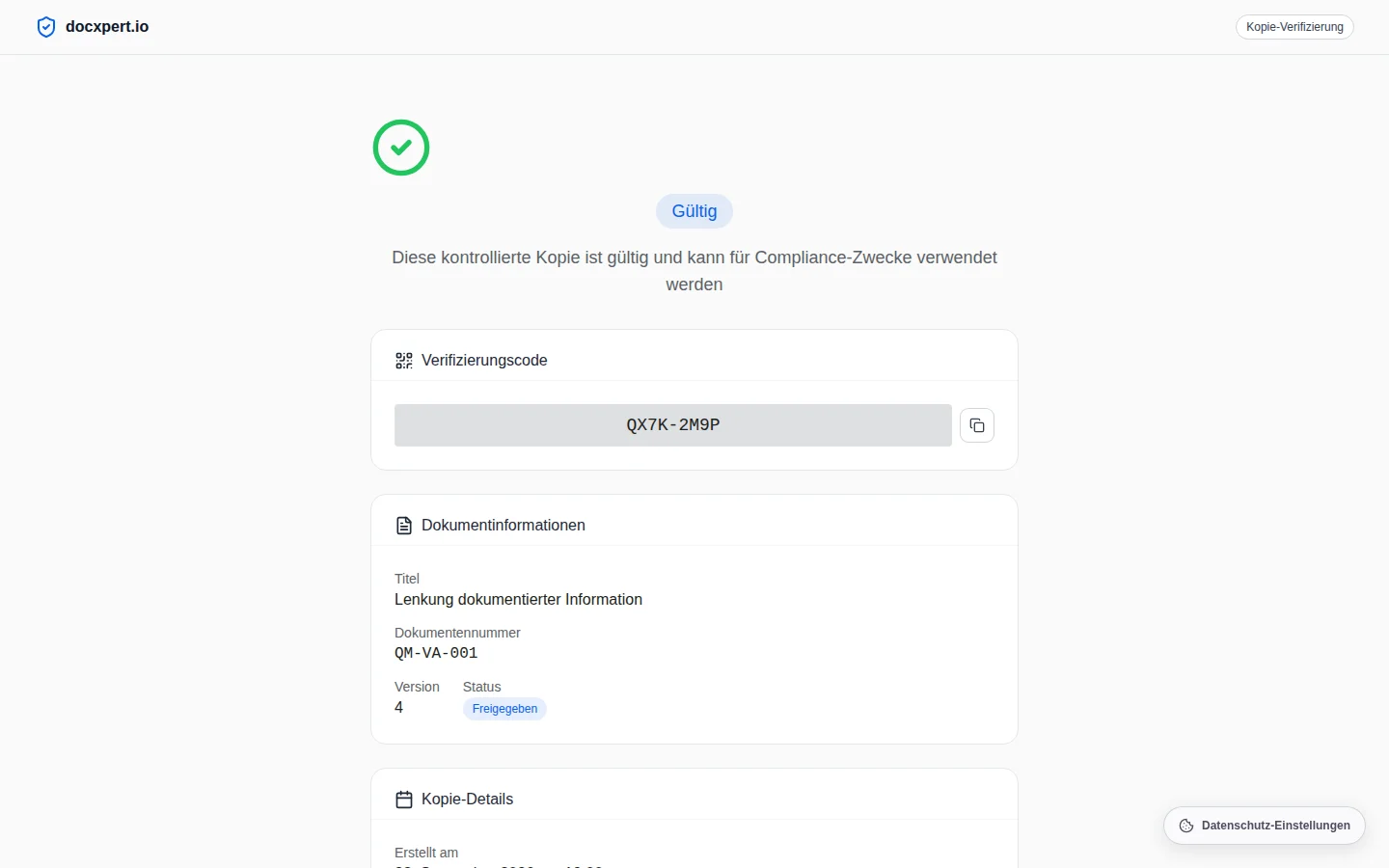
Task: Click the document number QM-VA-001
Action: 436,653
